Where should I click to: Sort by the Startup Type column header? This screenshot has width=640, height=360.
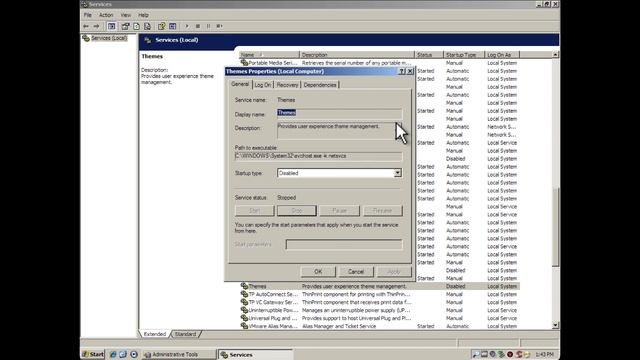464,55
